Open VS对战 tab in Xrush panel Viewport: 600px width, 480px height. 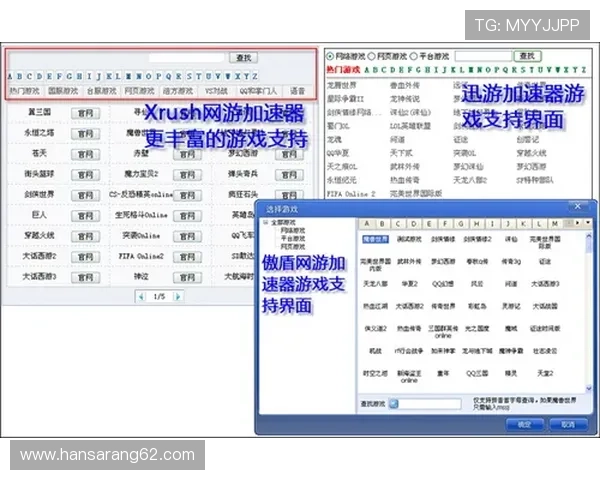pyautogui.click(x=216, y=91)
